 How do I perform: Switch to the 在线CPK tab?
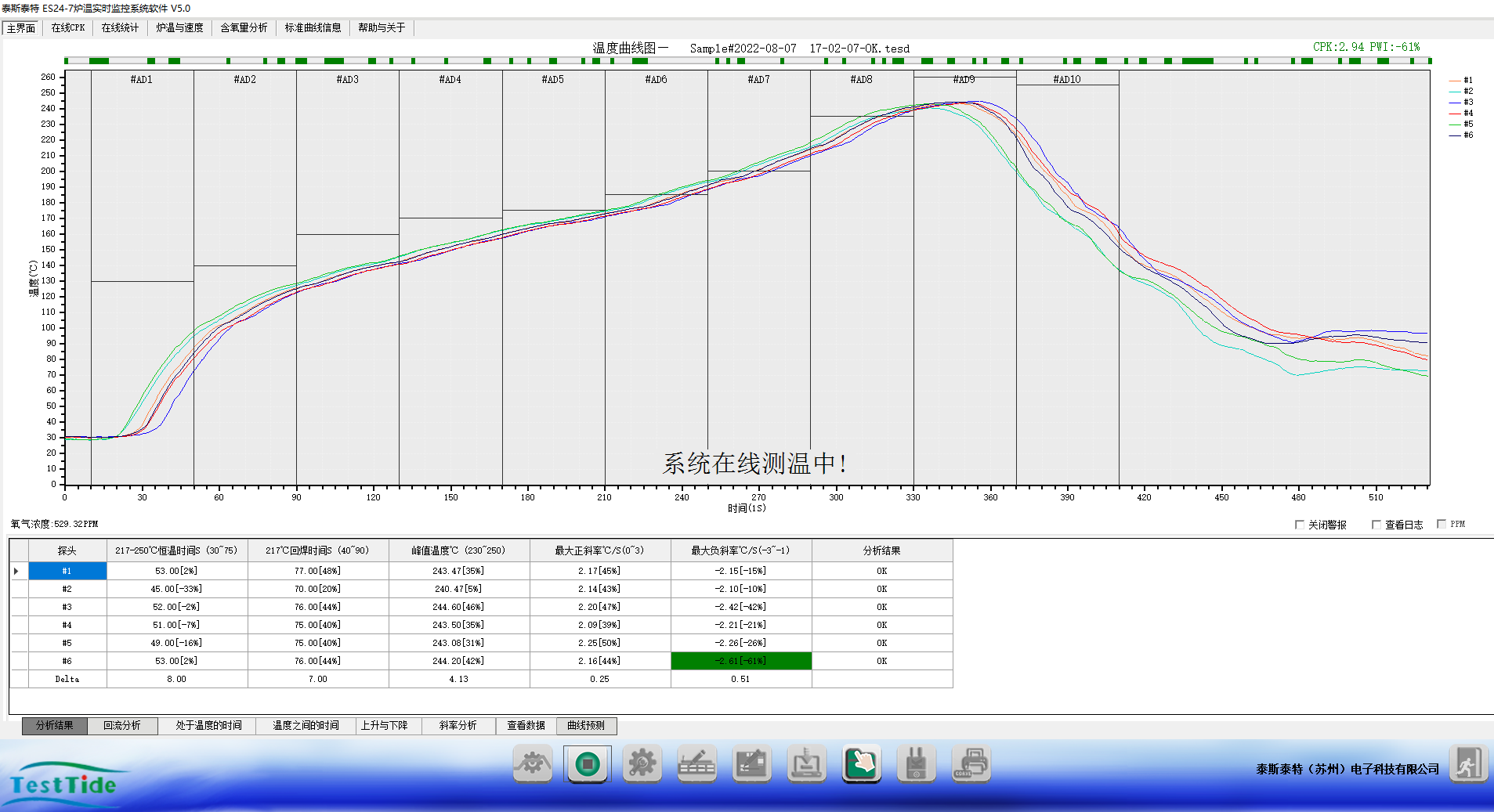tap(68, 27)
